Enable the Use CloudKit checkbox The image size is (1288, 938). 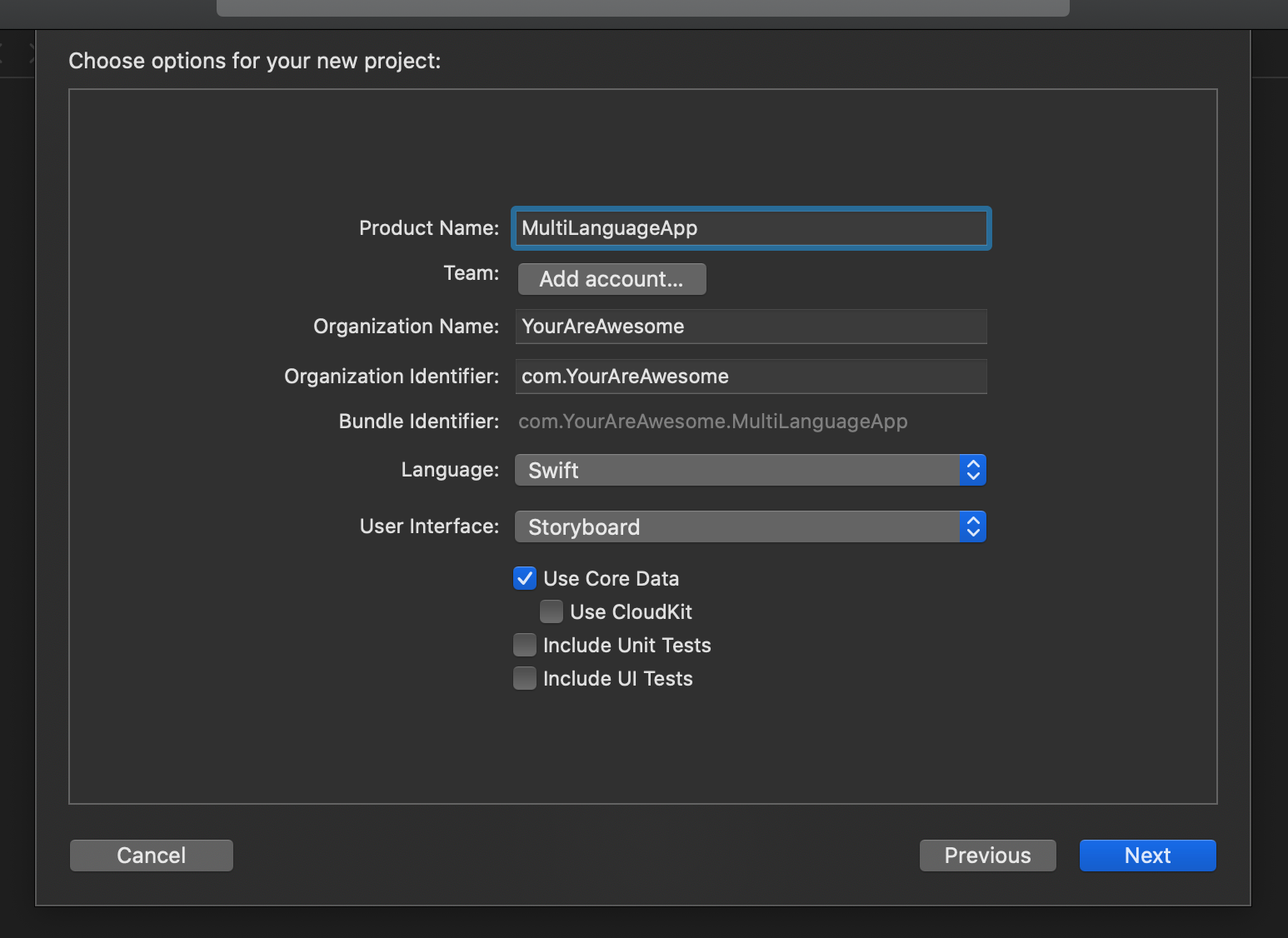[x=552, y=612]
